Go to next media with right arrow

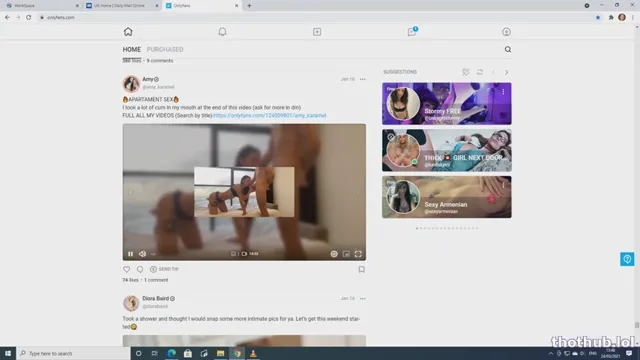click(x=358, y=192)
